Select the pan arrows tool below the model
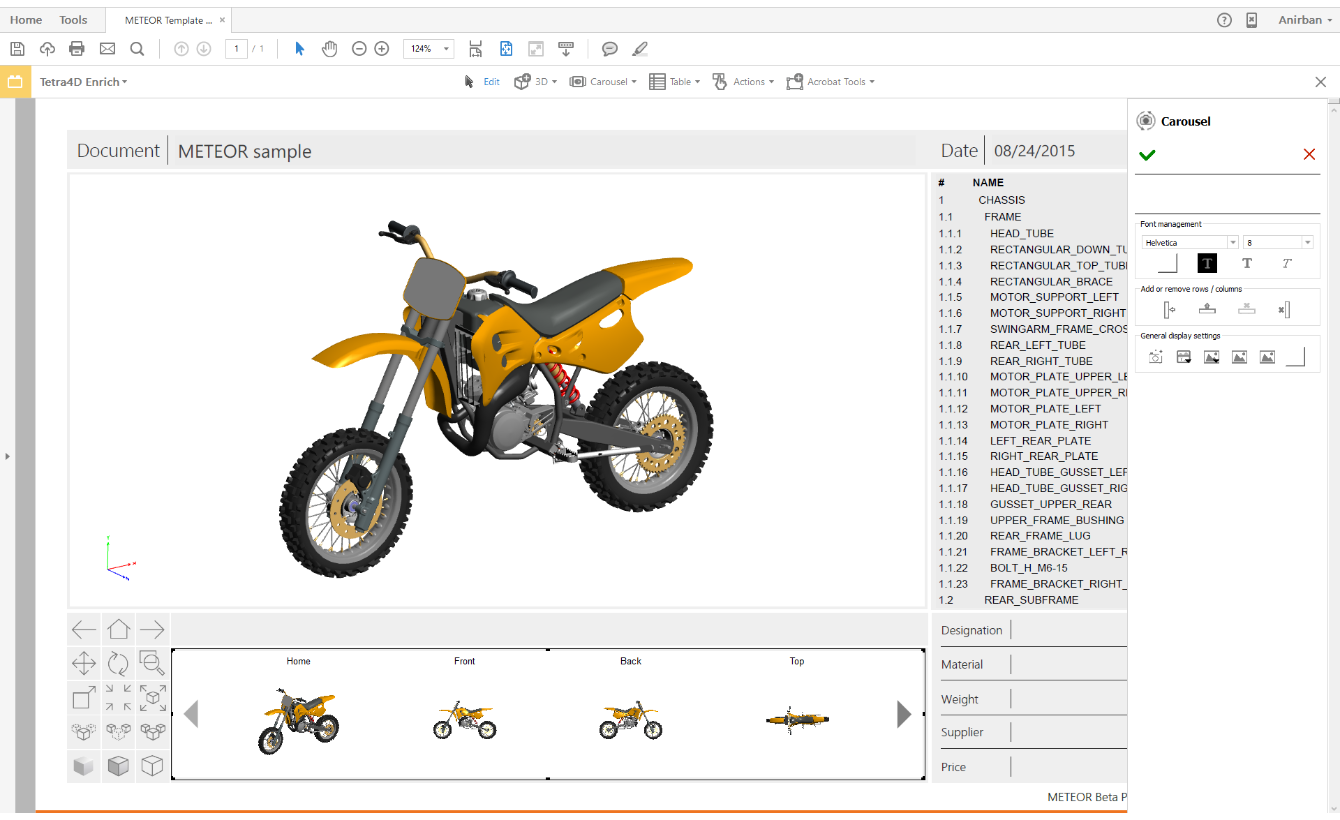Screen dimensions: 1340x820 click(84, 663)
